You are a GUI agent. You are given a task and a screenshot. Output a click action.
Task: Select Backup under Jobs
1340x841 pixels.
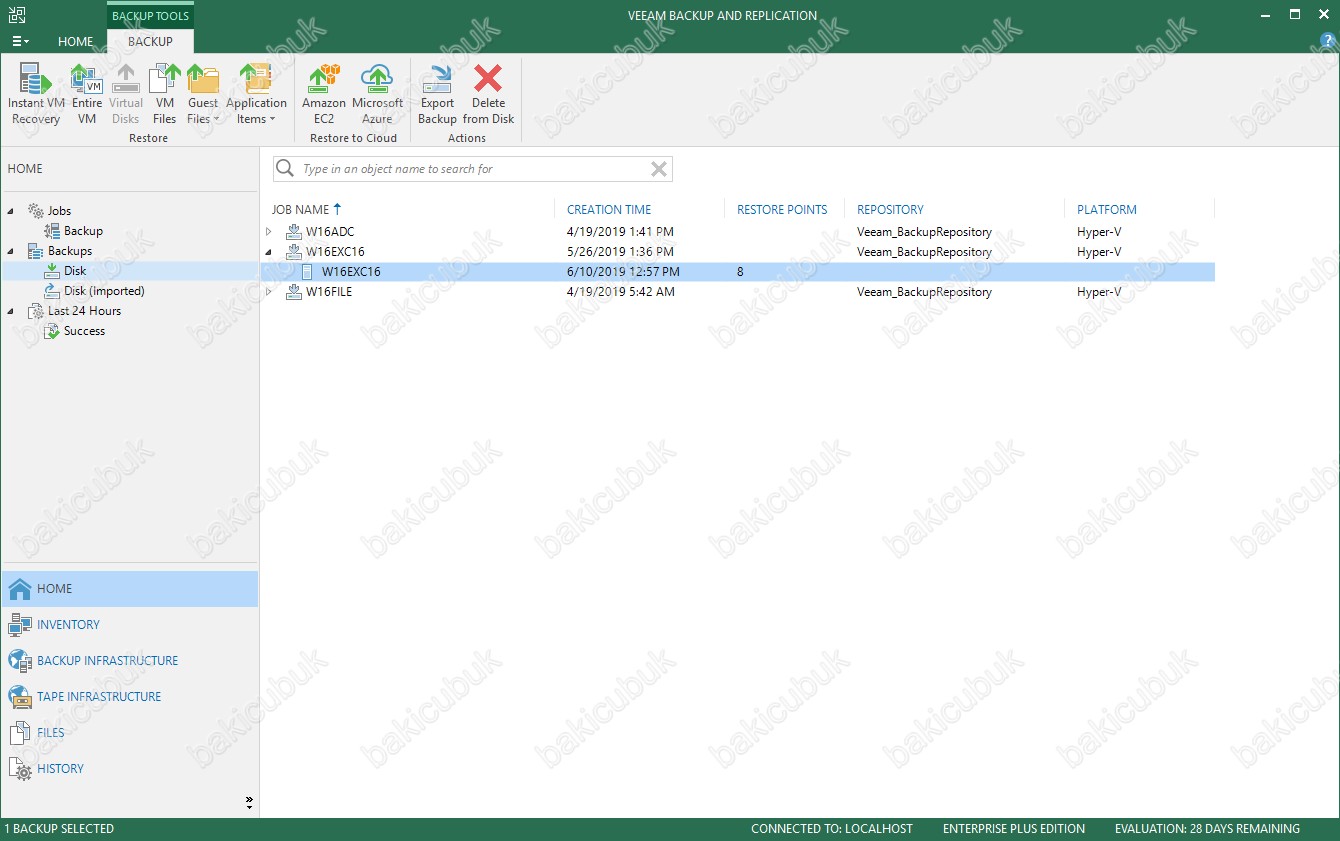[x=83, y=231]
